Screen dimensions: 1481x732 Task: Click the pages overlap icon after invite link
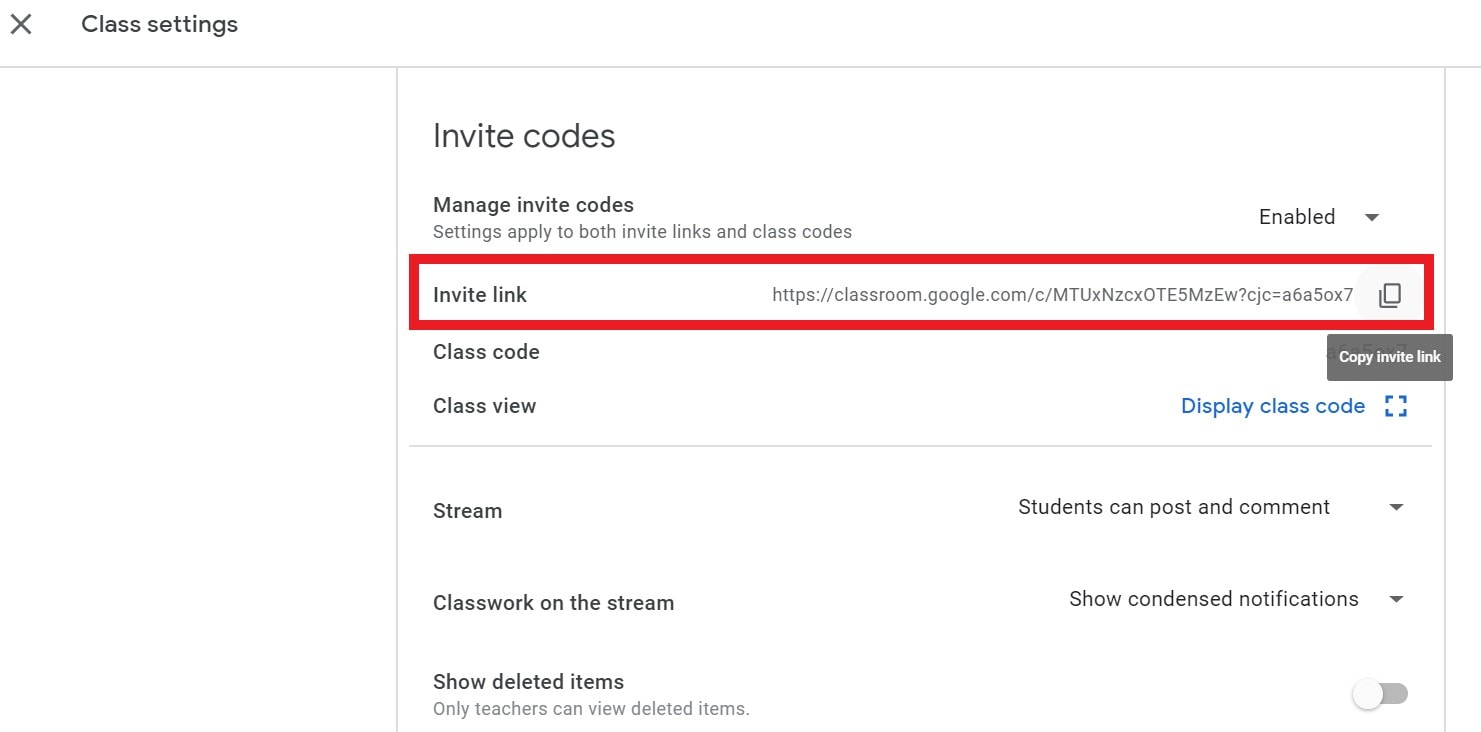coord(1389,294)
